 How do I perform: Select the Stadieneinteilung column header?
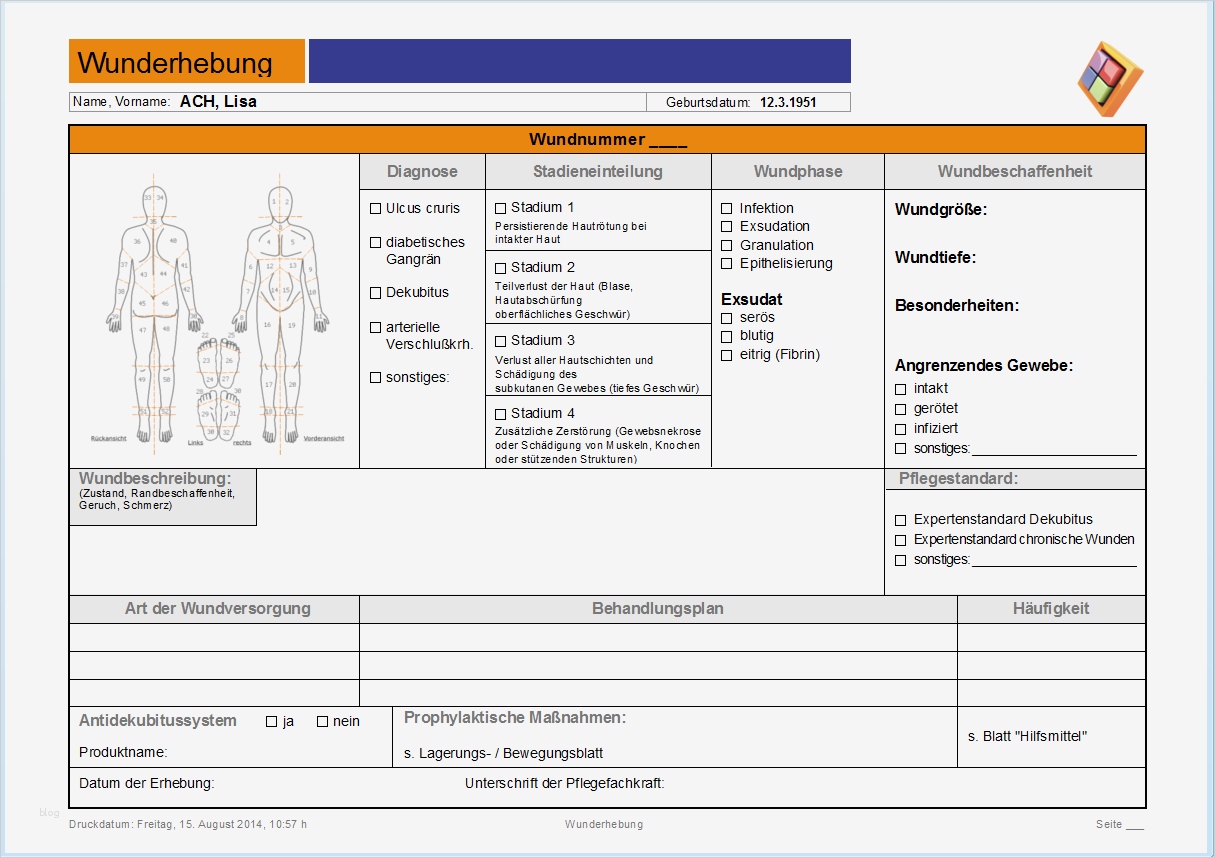click(598, 171)
